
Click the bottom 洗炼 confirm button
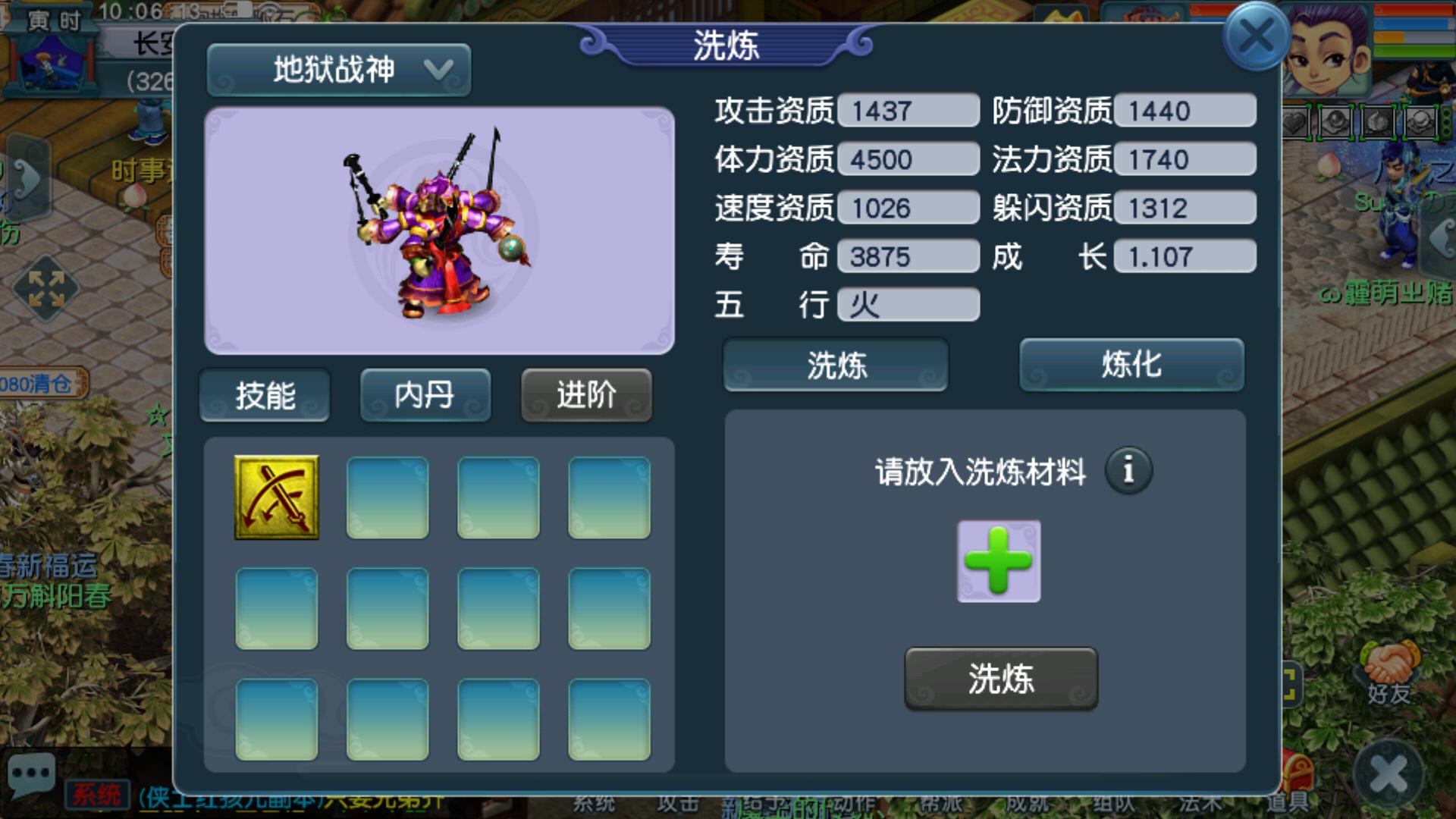tap(1001, 679)
